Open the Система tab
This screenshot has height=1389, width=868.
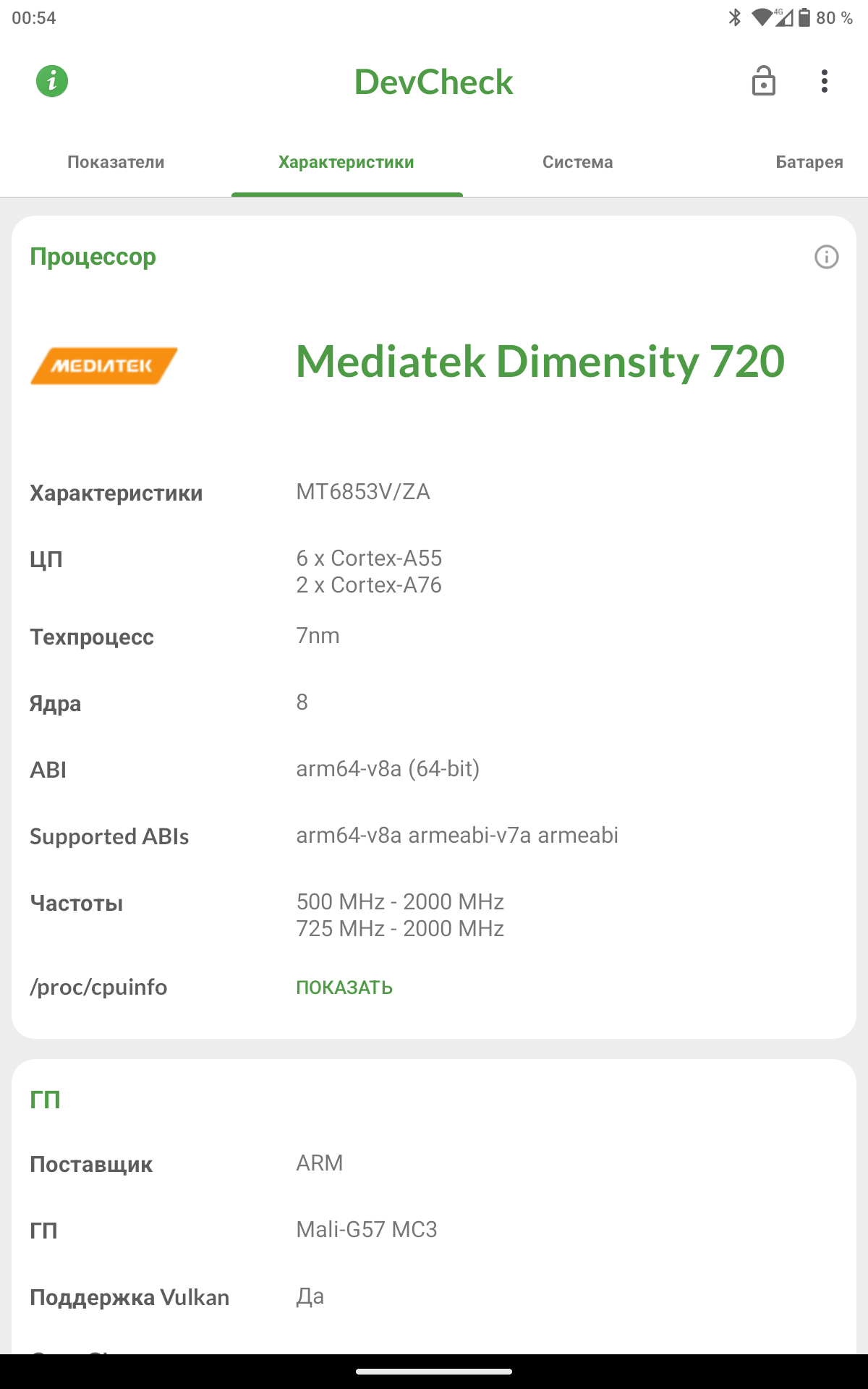coord(578,162)
